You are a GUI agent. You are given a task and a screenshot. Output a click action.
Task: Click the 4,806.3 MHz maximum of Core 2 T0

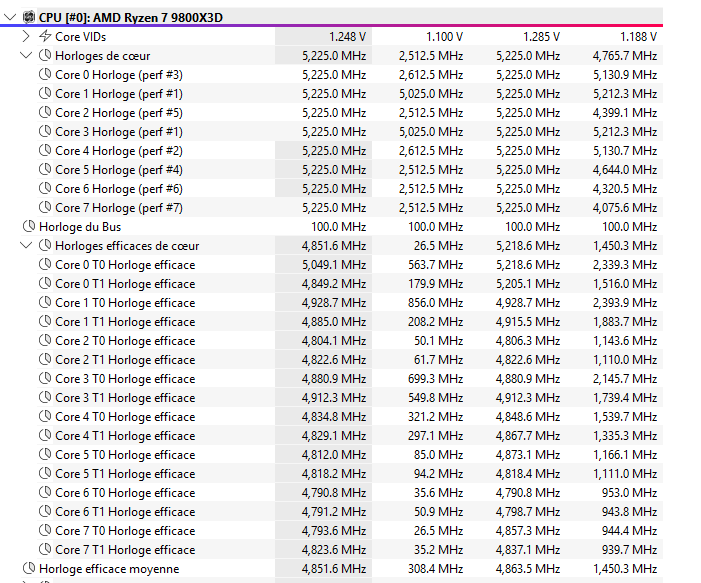click(528, 341)
